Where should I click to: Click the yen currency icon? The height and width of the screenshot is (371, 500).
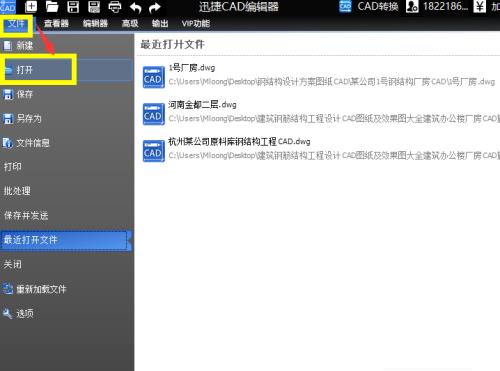click(x=480, y=6)
